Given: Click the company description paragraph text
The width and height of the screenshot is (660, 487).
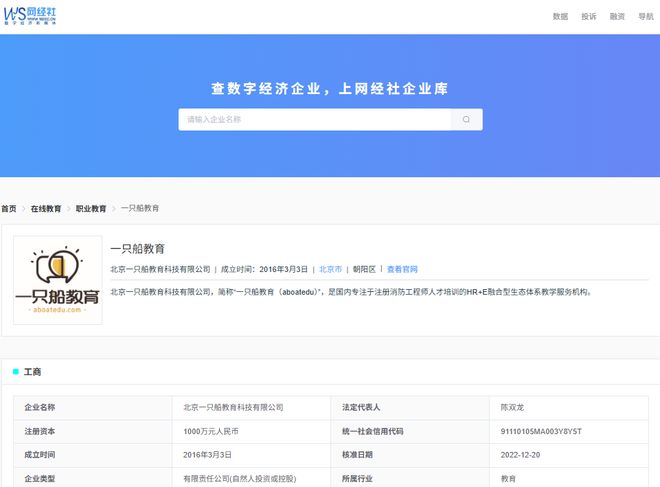Looking at the screenshot, I should tap(351, 292).
